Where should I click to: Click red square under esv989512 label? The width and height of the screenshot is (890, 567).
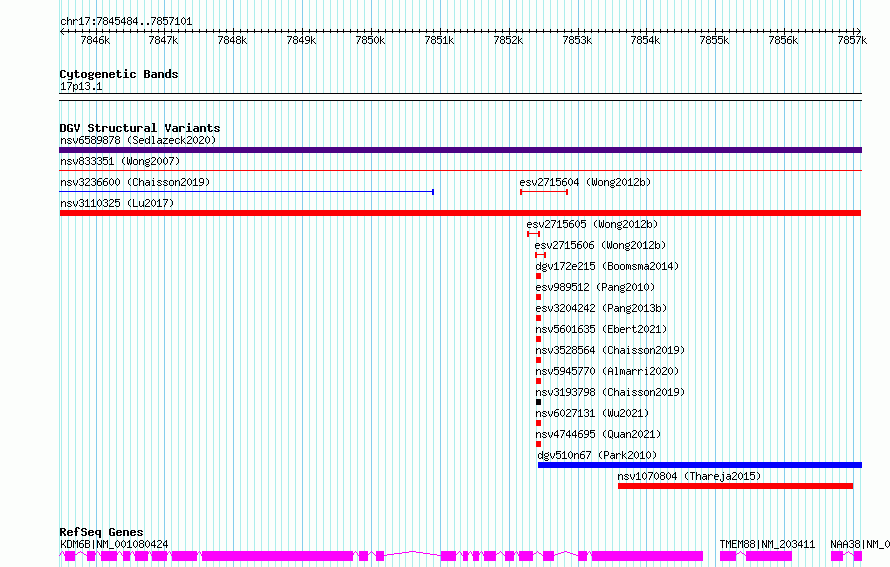[539, 297]
